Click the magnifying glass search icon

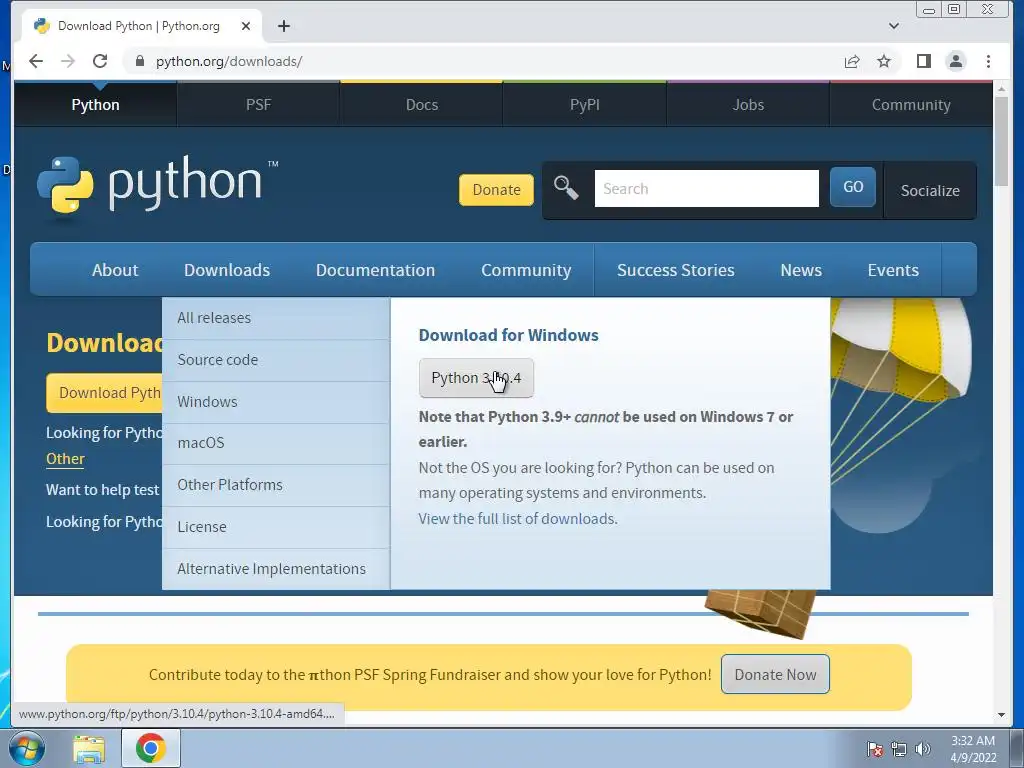click(566, 188)
